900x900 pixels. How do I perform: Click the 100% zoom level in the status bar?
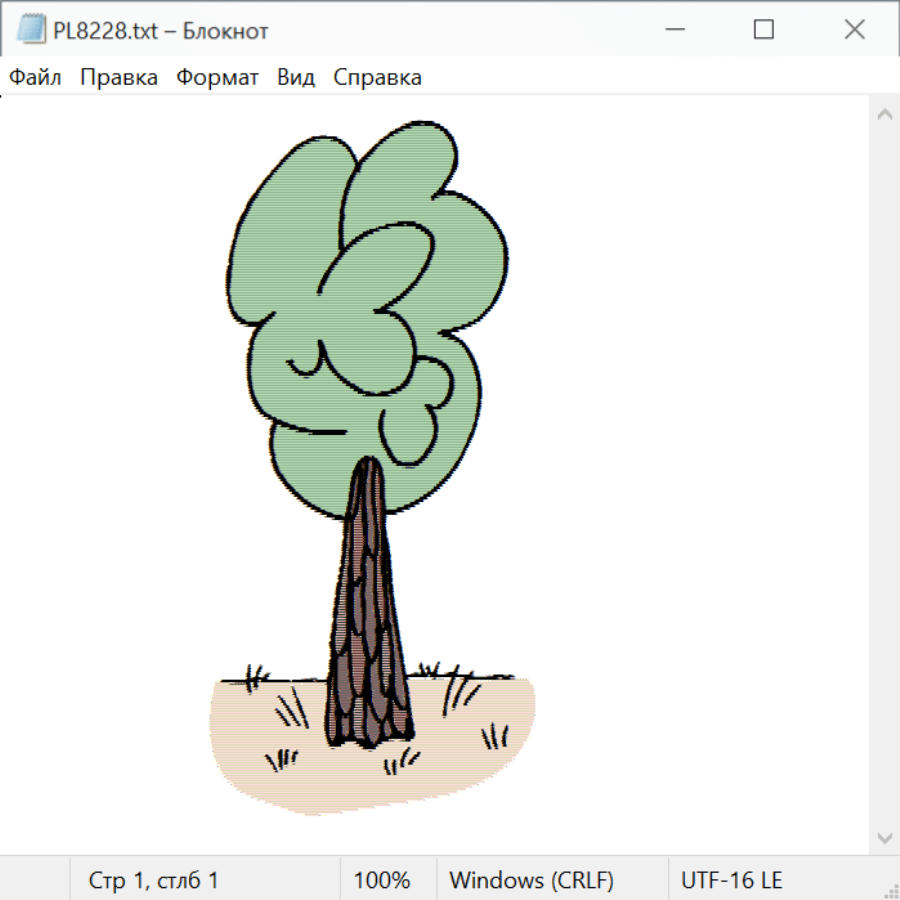click(382, 880)
